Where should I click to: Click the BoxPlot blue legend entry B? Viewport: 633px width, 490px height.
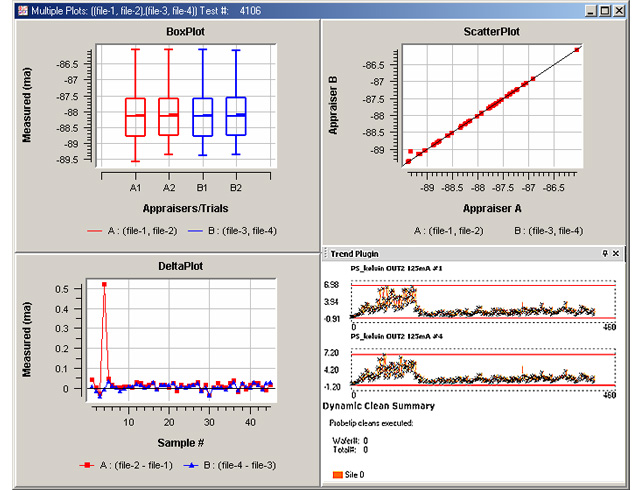(233, 231)
